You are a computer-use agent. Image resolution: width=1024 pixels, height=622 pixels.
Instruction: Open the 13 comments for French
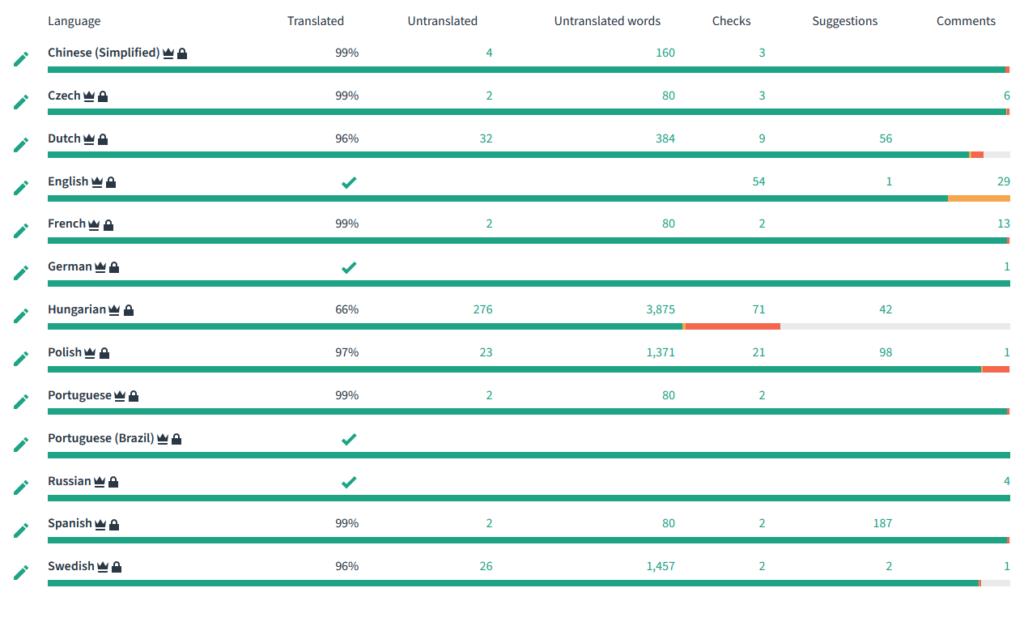point(1004,224)
